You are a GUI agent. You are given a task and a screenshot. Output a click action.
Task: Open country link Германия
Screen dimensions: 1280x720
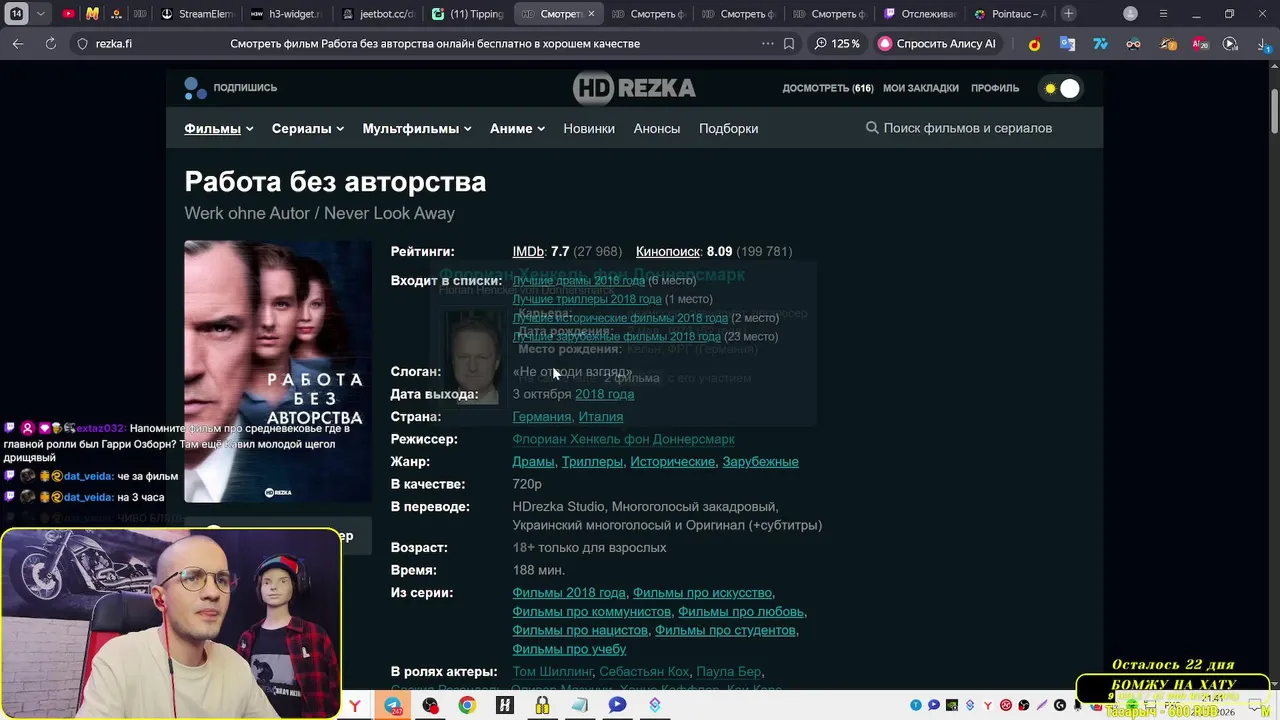[541, 416]
